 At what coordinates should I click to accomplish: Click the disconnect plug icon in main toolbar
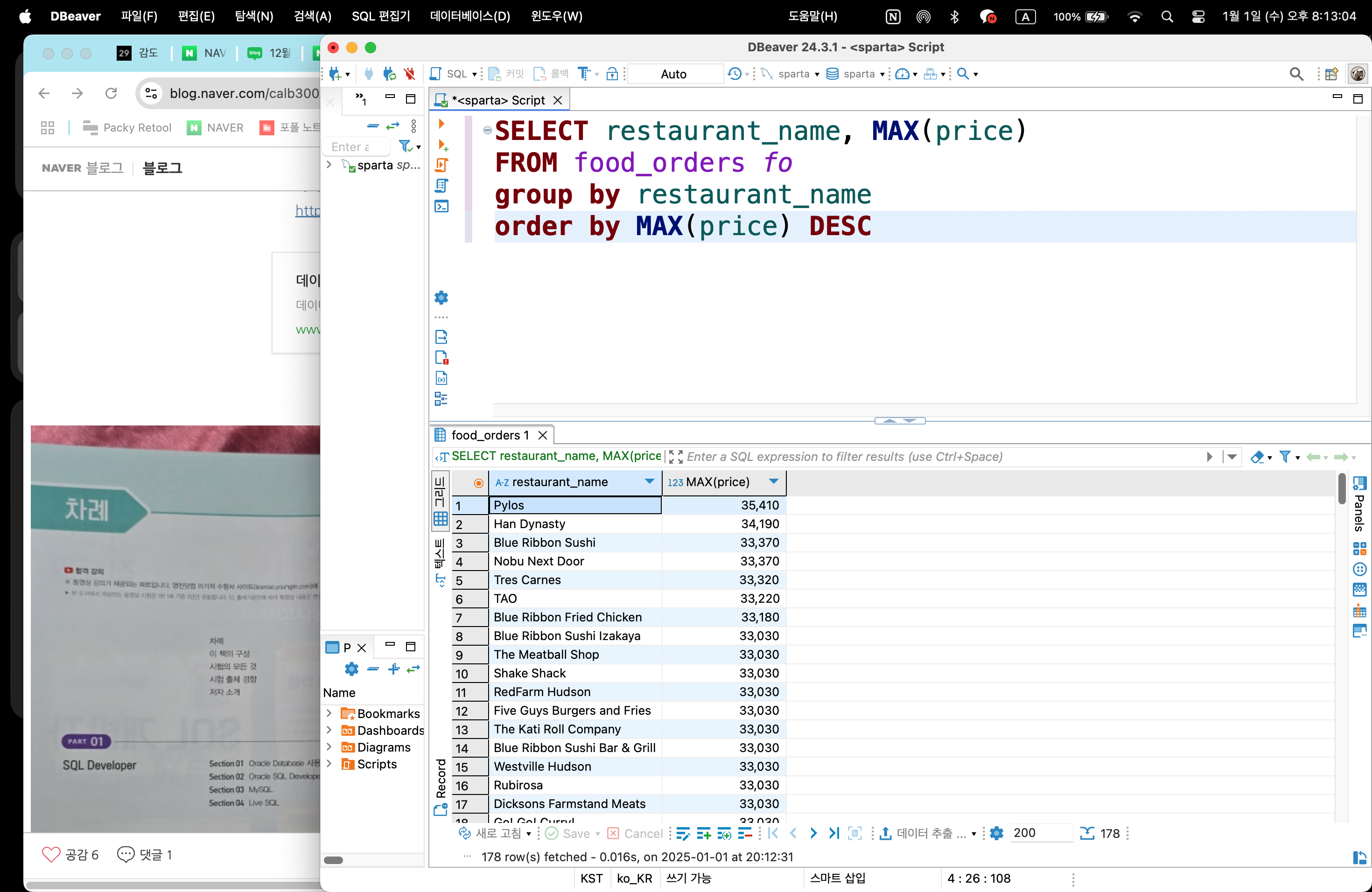(x=410, y=74)
